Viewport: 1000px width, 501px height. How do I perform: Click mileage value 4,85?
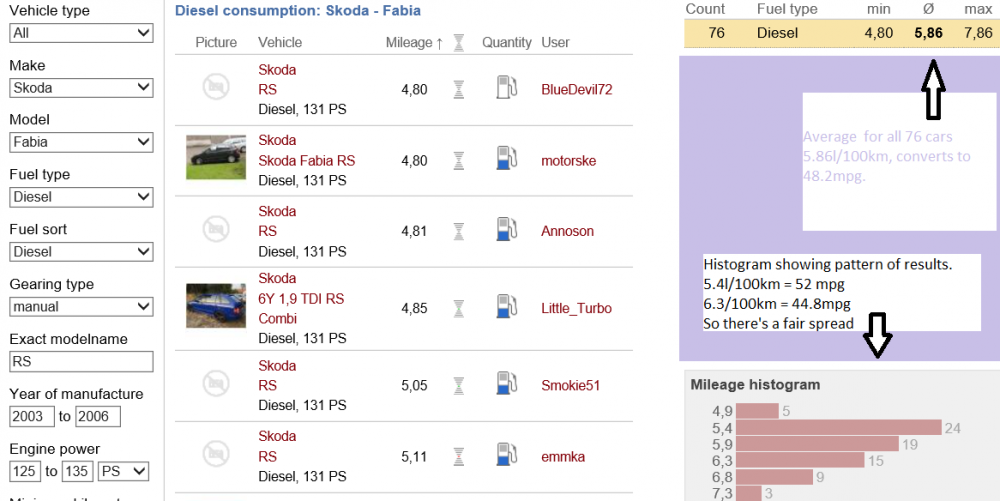point(414,309)
